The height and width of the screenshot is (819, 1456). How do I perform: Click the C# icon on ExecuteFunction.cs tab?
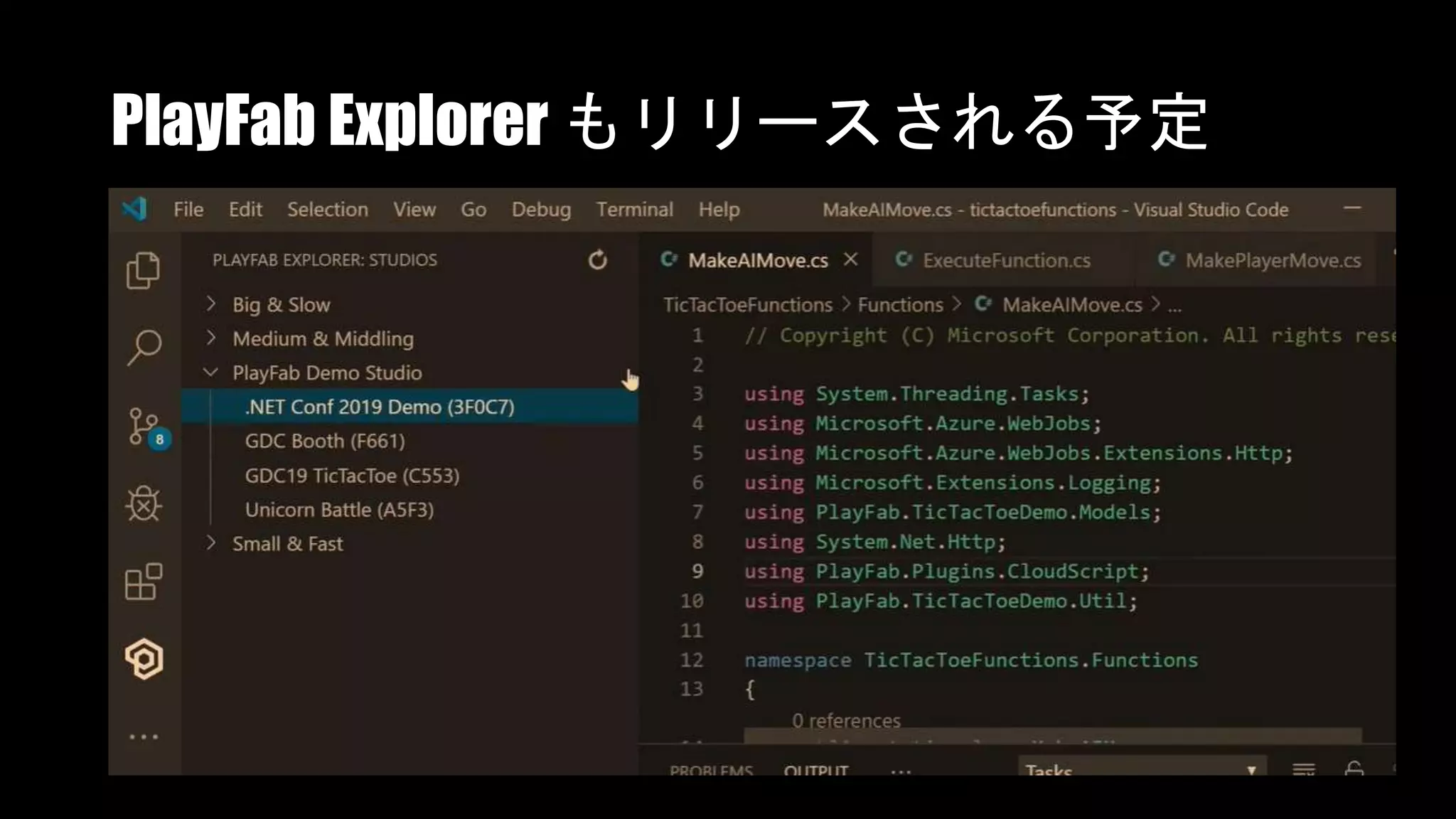click(x=904, y=259)
